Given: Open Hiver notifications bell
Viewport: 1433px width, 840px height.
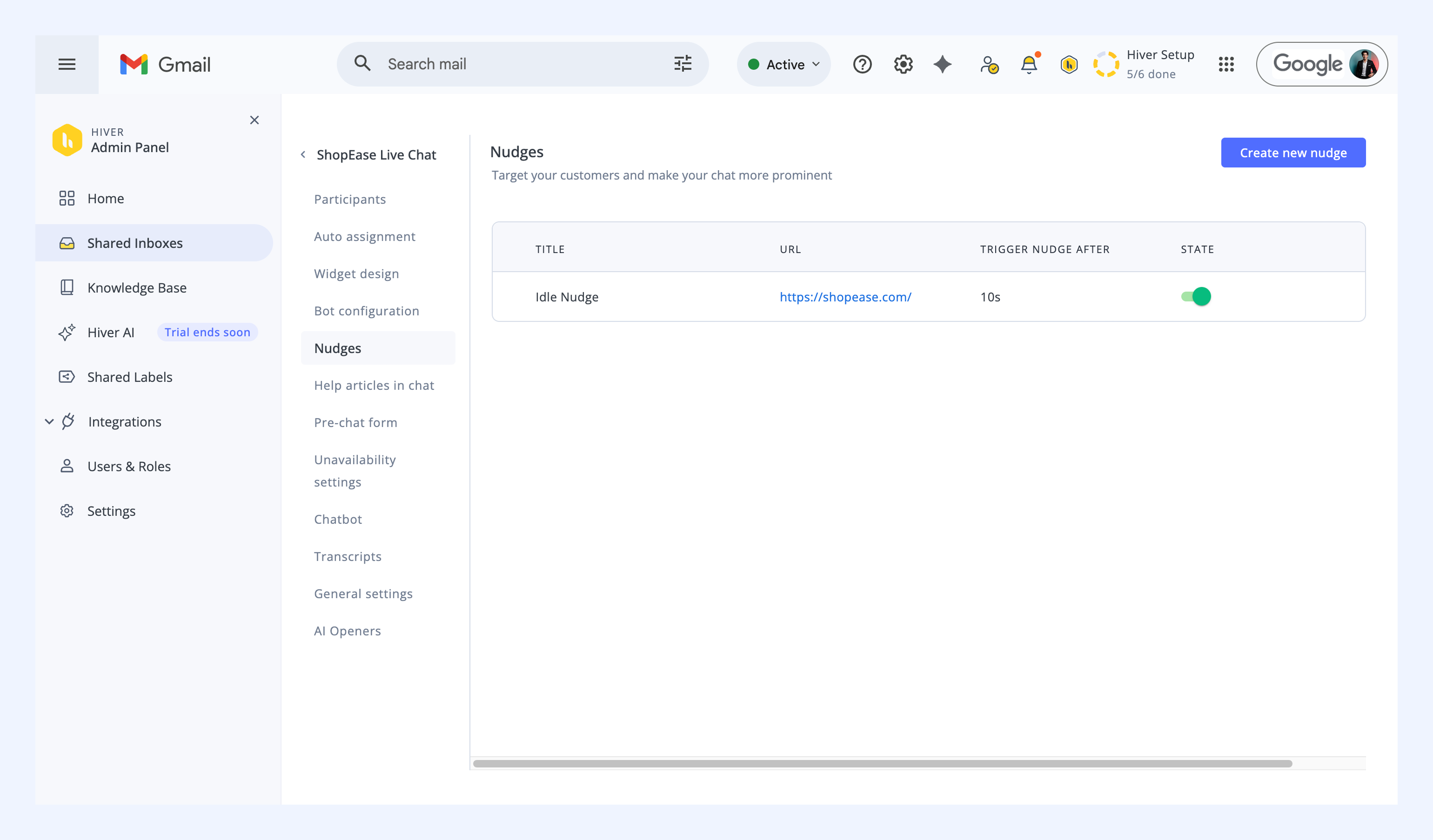Looking at the screenshot, I should pyautogui.click(x=1029, y=64).
